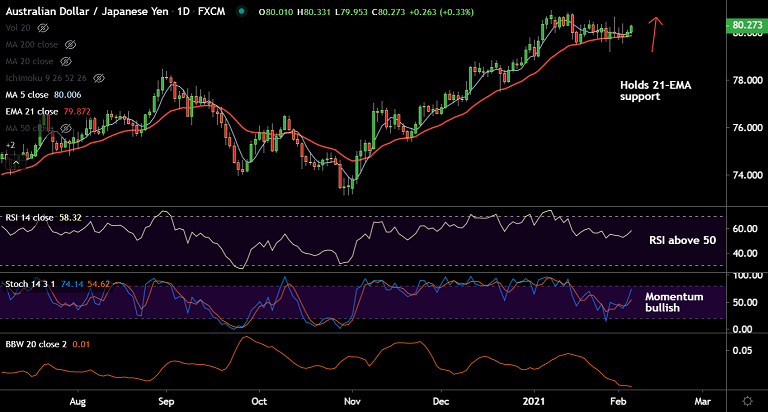
Task: Click the Aug label on time axis
Action: [77, 401]
